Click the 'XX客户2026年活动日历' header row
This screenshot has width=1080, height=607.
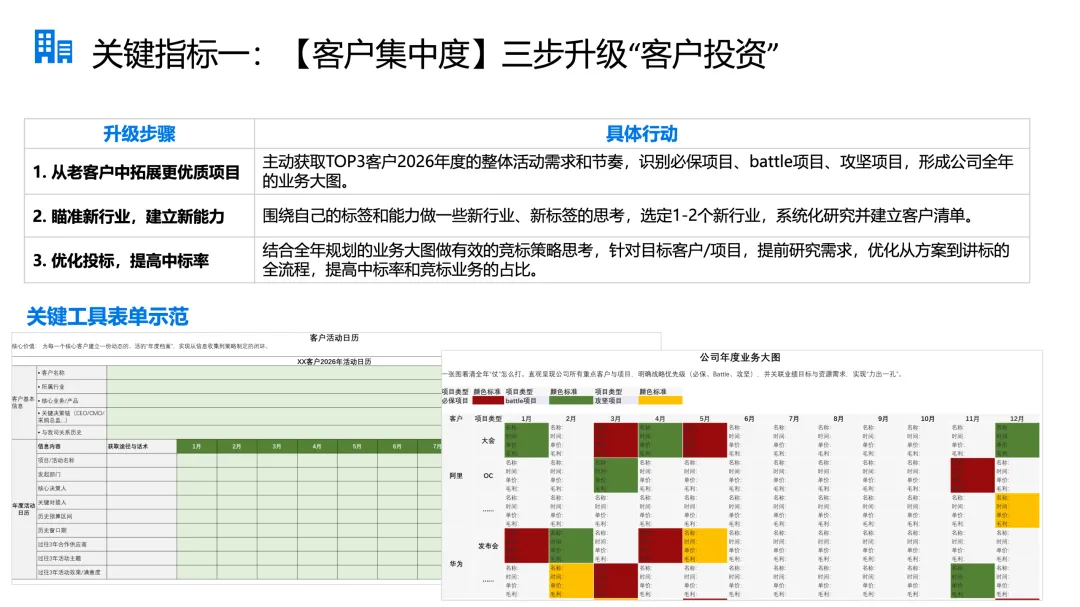(334, 361)
